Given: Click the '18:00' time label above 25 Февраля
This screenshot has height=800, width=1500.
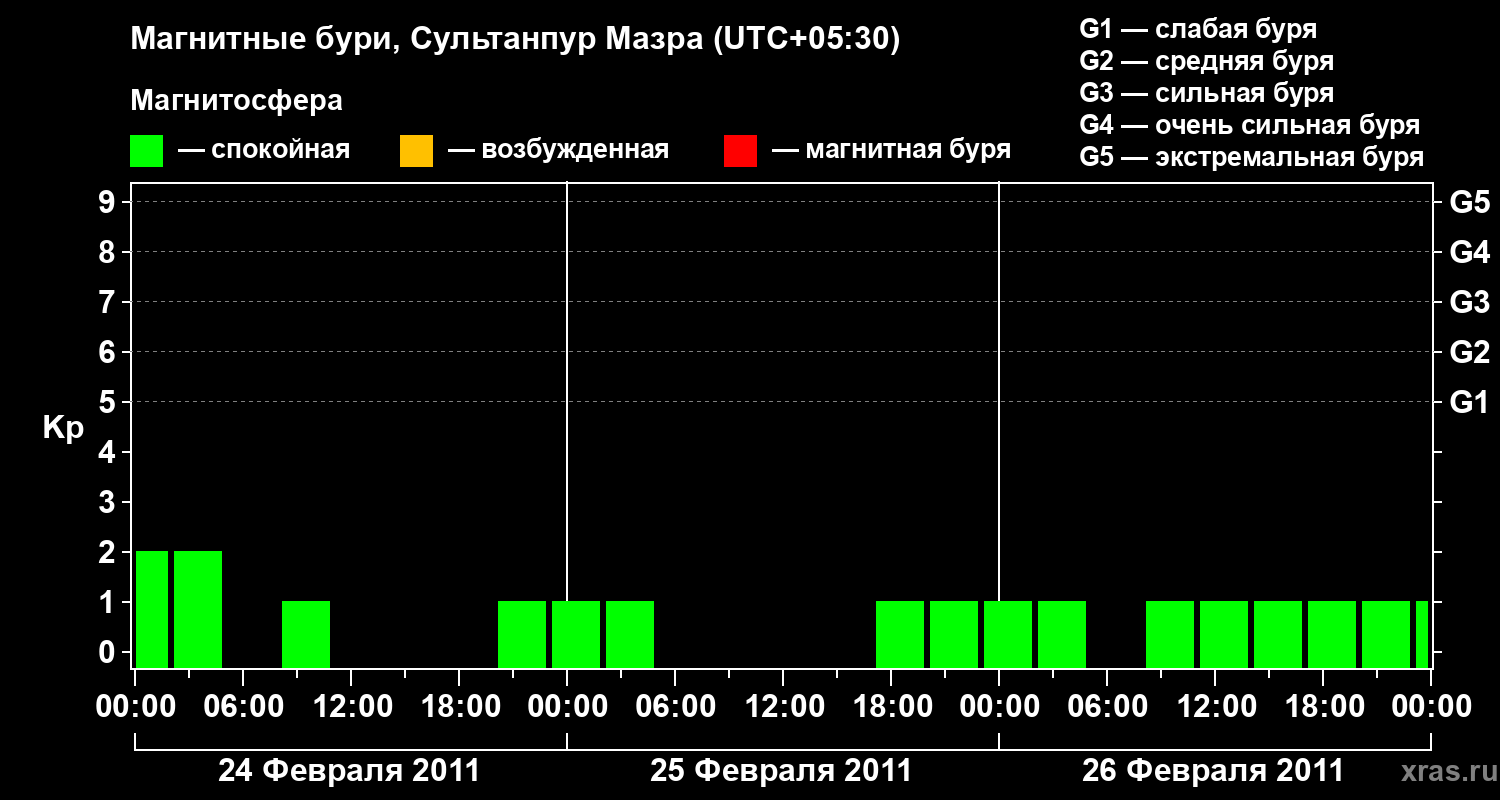Looking at the screenshot, I should click(891, 707).
